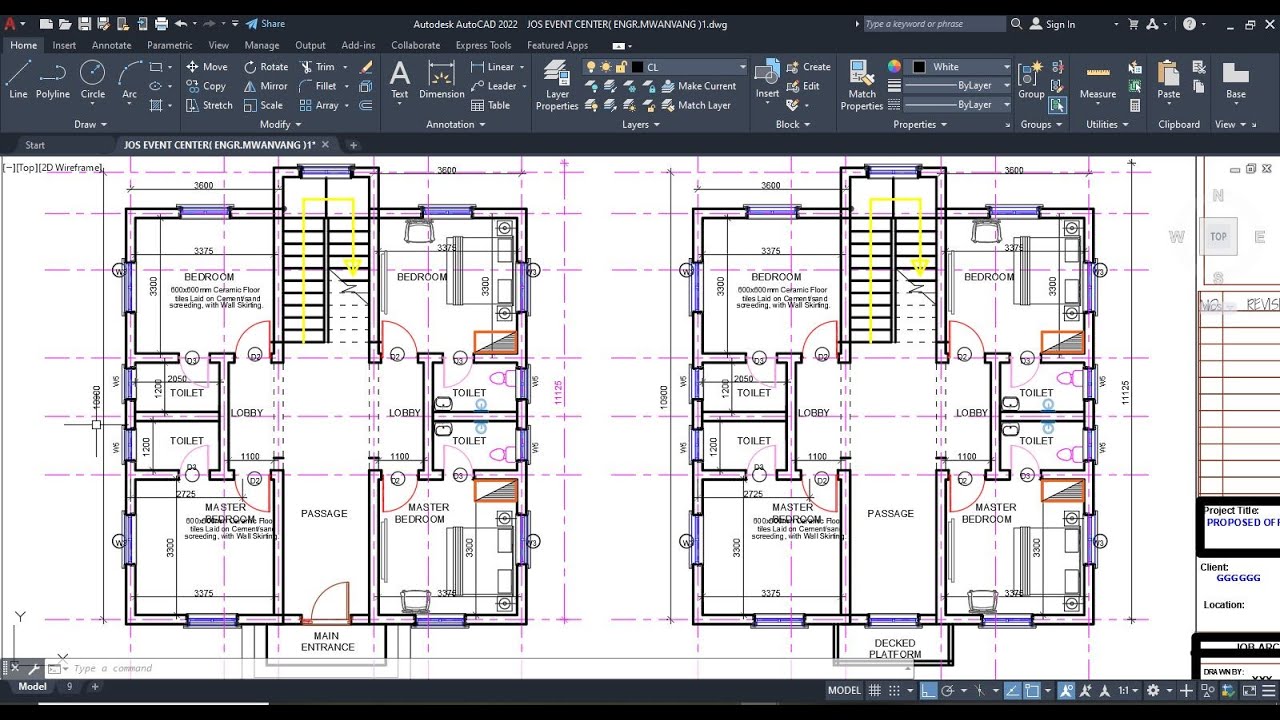Activate the Move command
Image resolution: width=1280 pixels, height=720 pixels.
[206, 67]
